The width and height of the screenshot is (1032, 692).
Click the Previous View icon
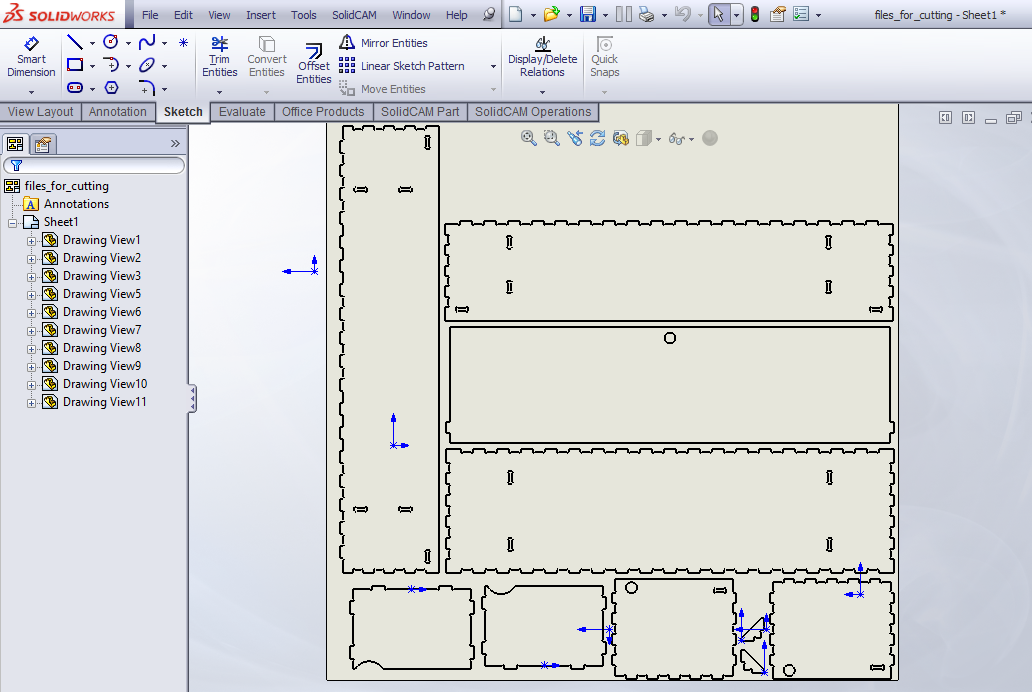[575, 138]
